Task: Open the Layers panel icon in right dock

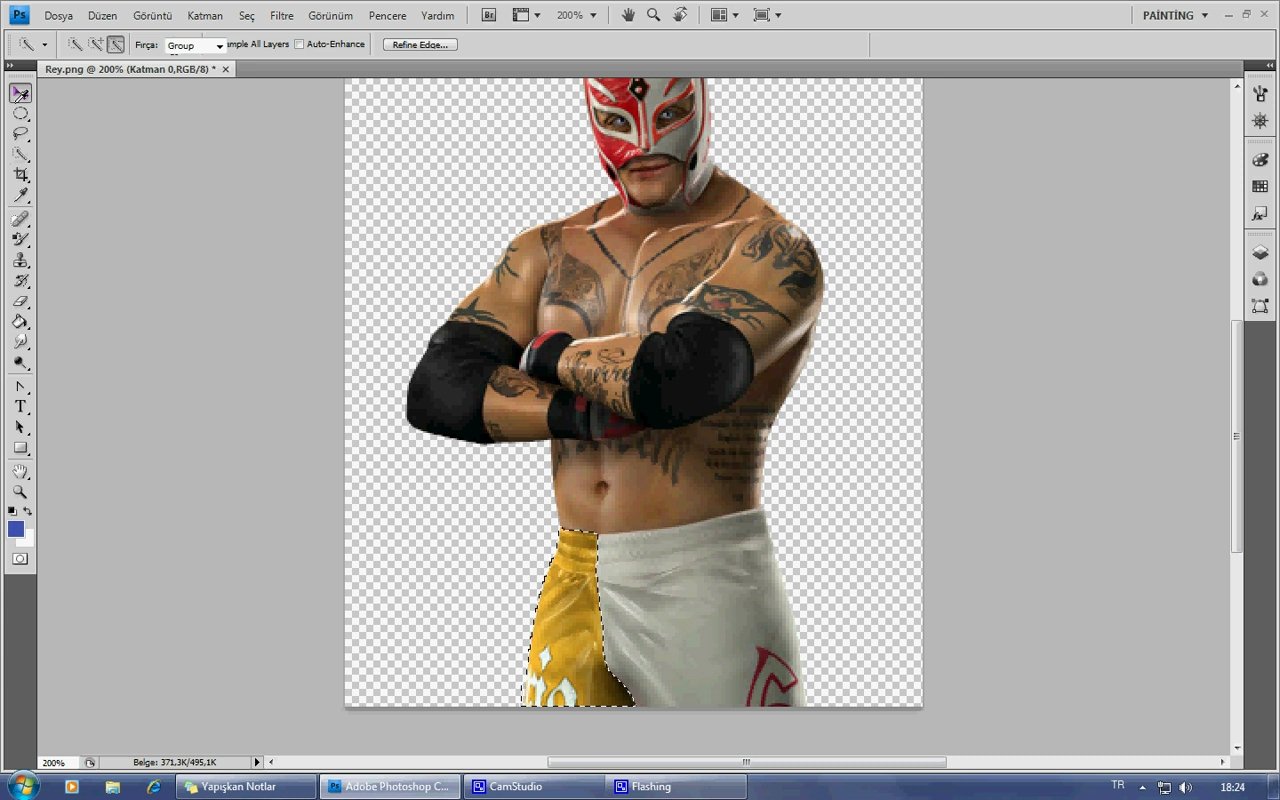Action: [x=1260, y=253]
